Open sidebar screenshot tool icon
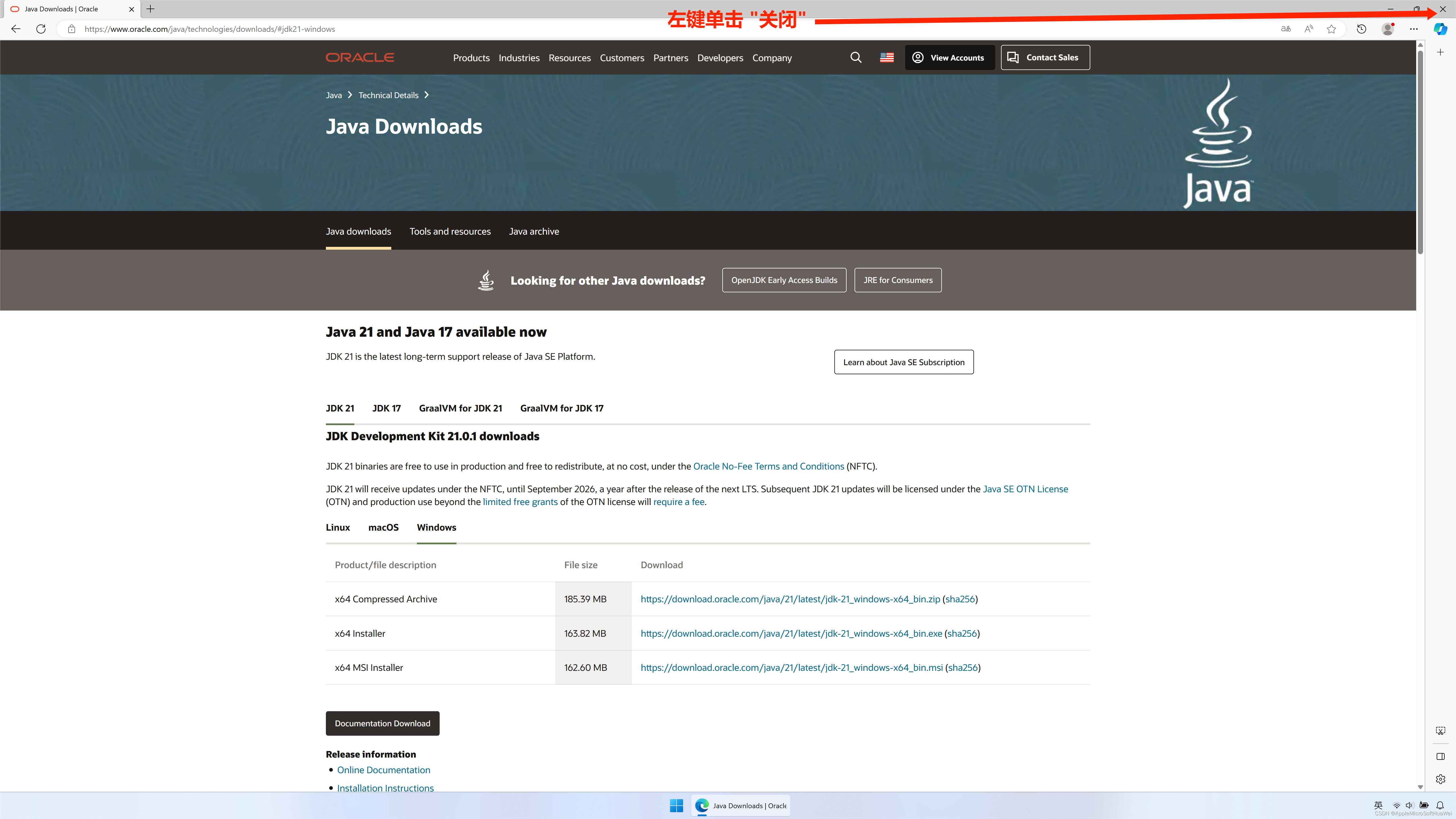 1440,731
